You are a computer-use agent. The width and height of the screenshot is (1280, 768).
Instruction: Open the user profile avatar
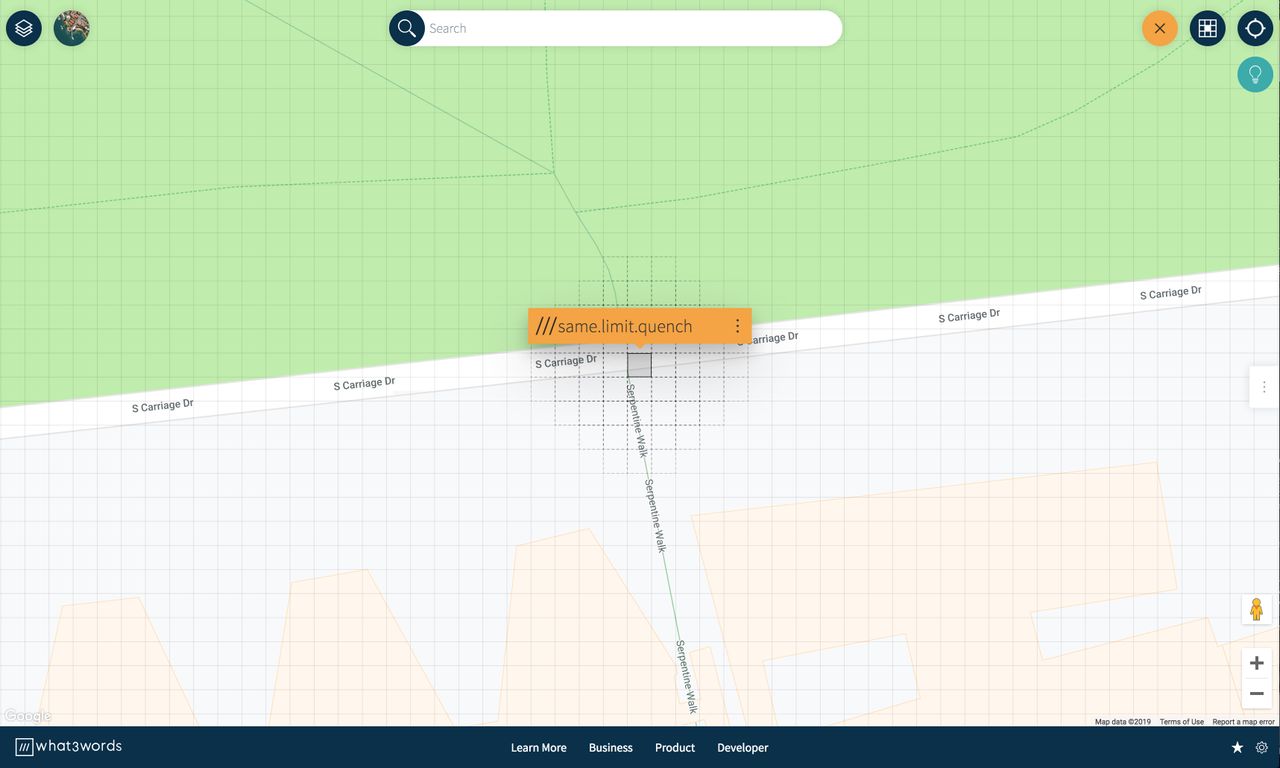point(72,28)
